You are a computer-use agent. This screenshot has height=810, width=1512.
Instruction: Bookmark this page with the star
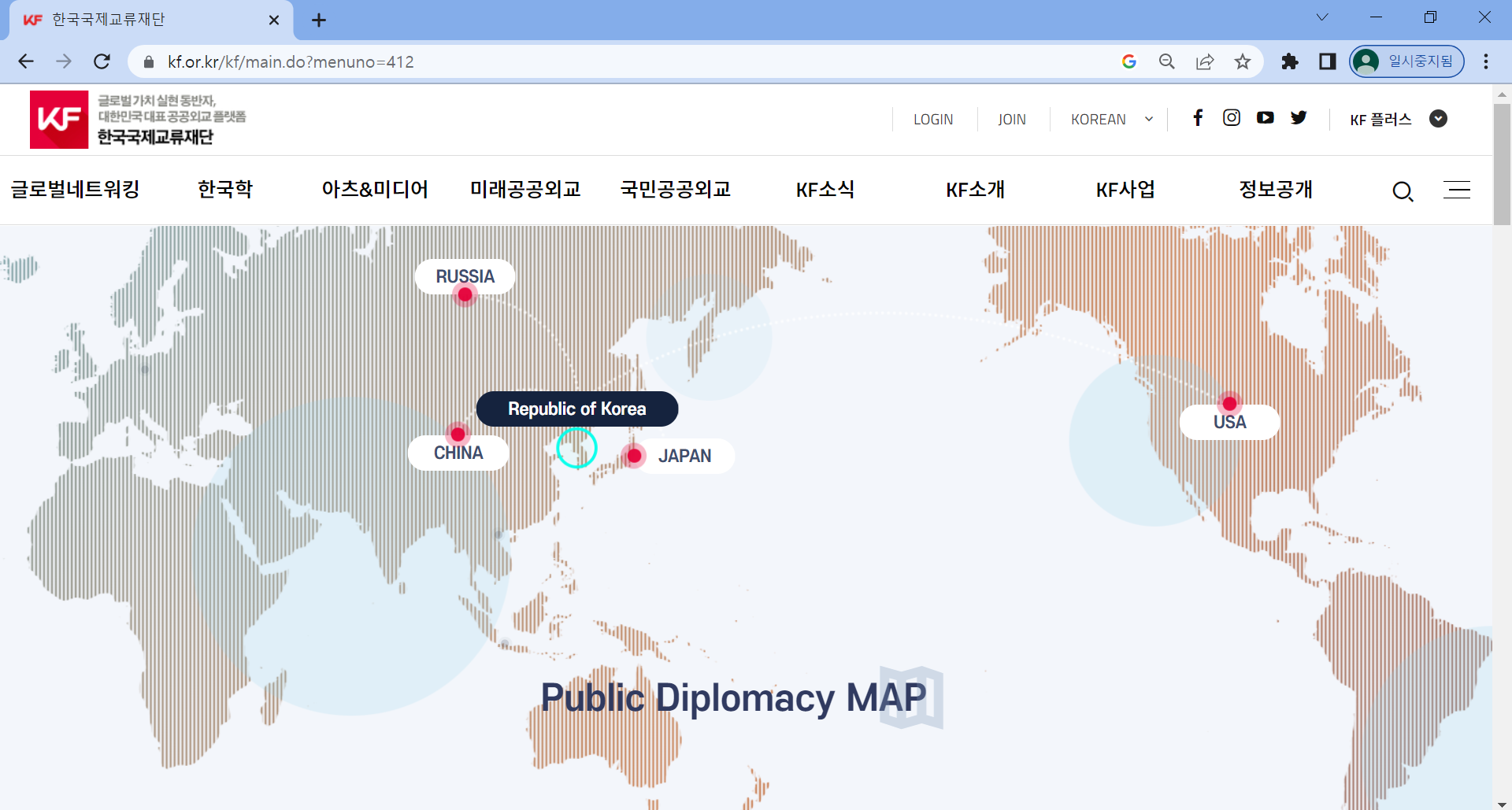[1242, 61]
